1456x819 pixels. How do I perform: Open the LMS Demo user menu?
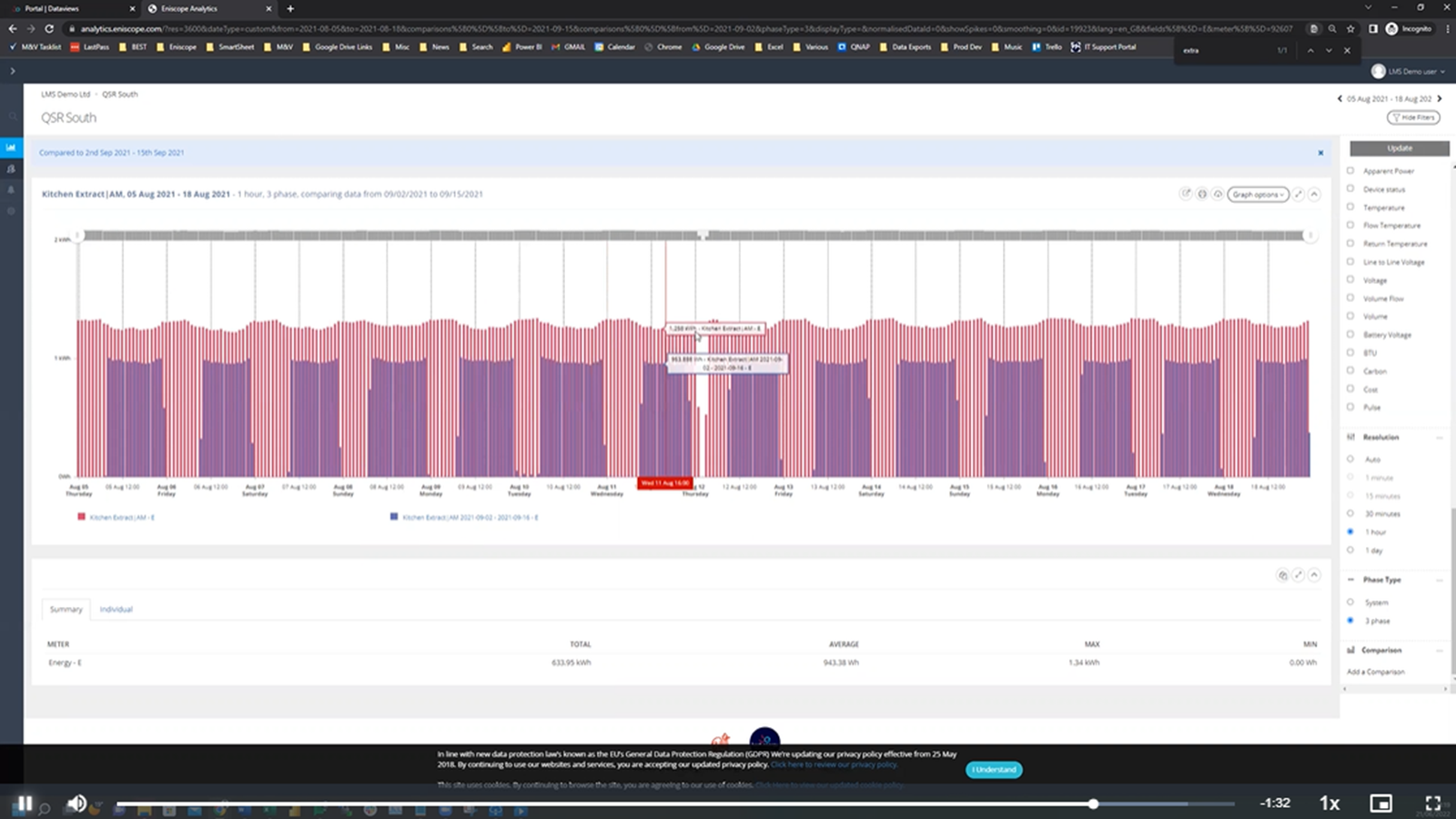click(1409, 71)
